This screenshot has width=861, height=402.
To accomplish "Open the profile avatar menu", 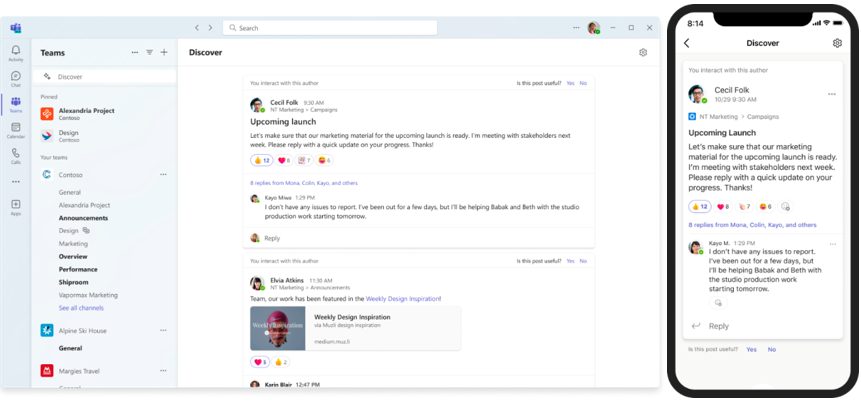I will pos(593,27).
